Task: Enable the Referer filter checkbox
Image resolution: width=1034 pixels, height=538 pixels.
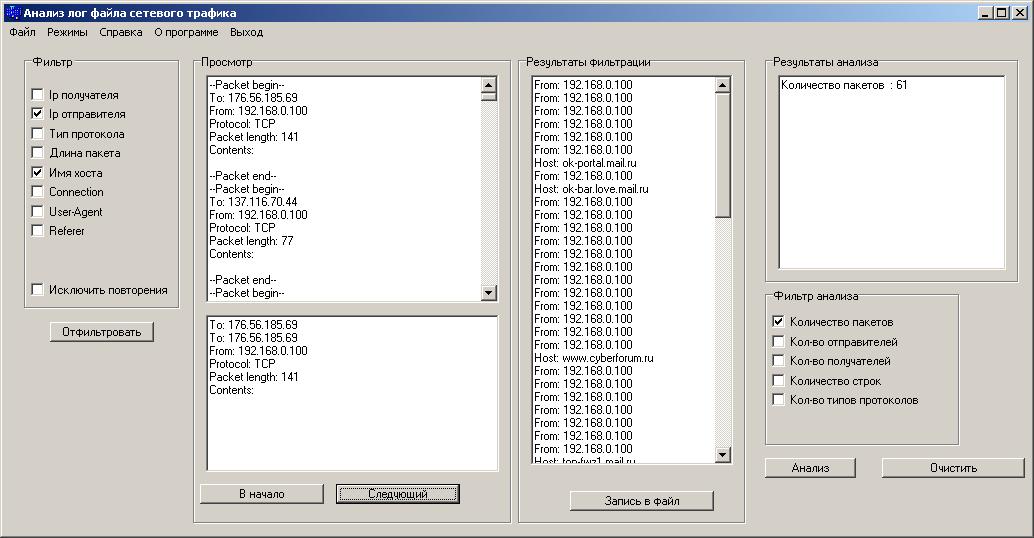Action: (x=38, y=230)
